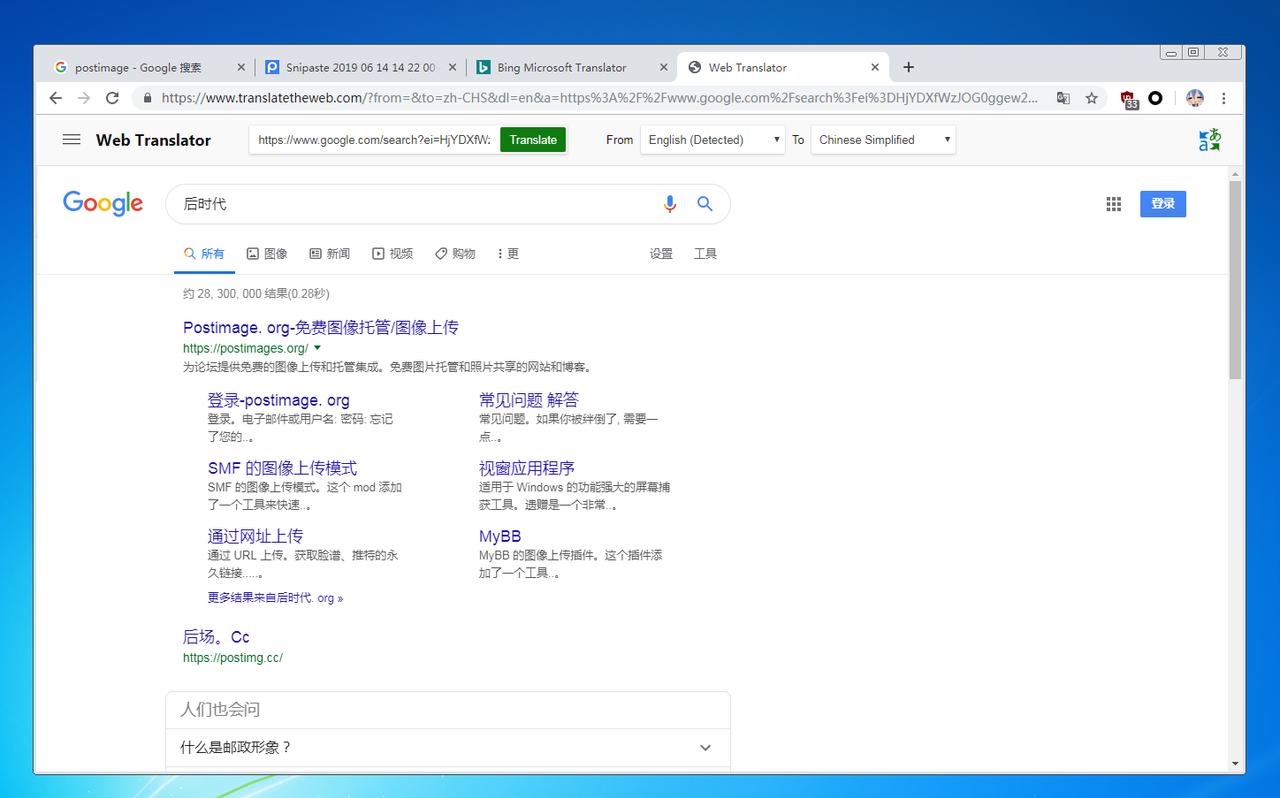This screenshot has height=798, width=1280.
Task: Click the Web Translator language logo icon
Action: [1210, 140]
